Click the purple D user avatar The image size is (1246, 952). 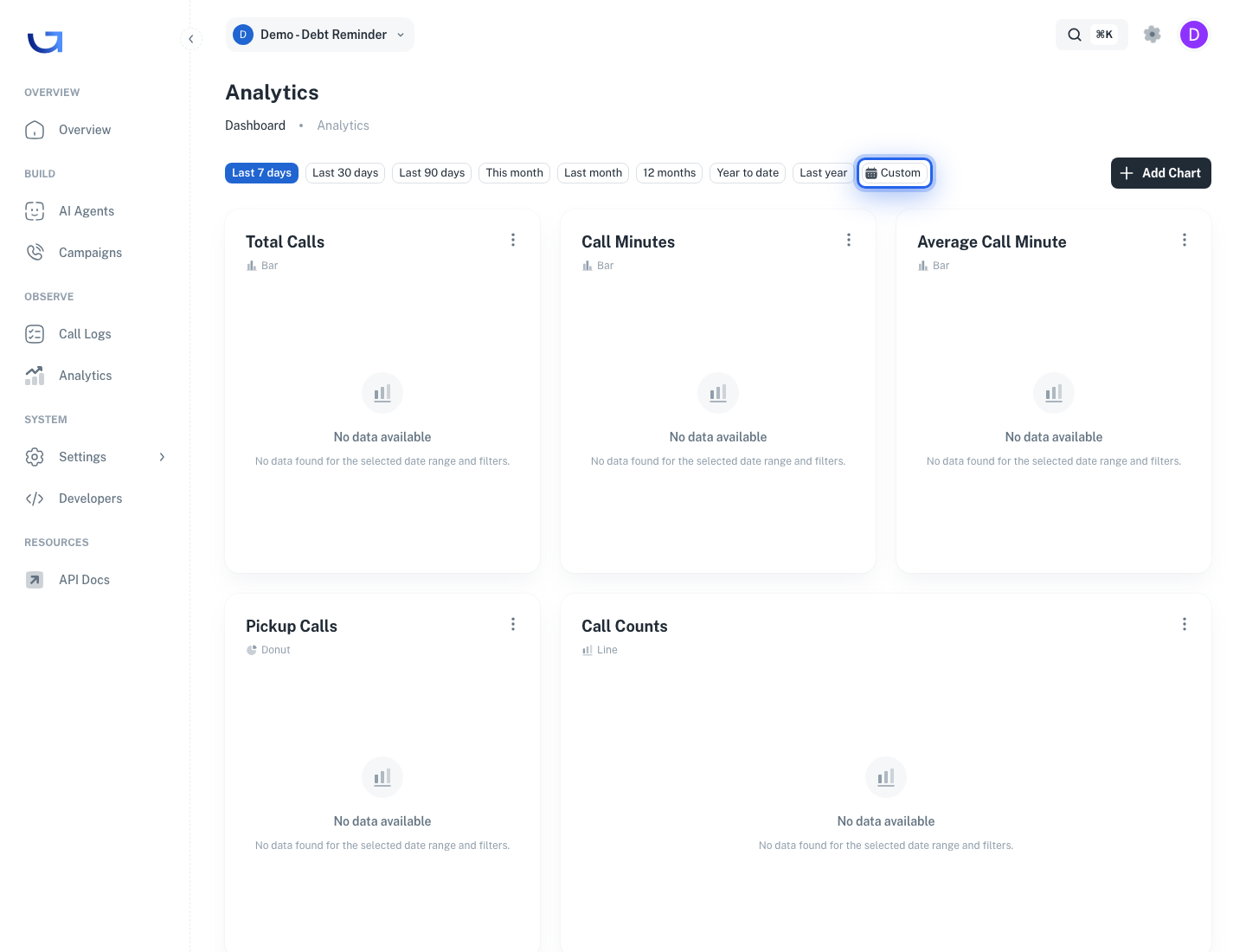1194,35
